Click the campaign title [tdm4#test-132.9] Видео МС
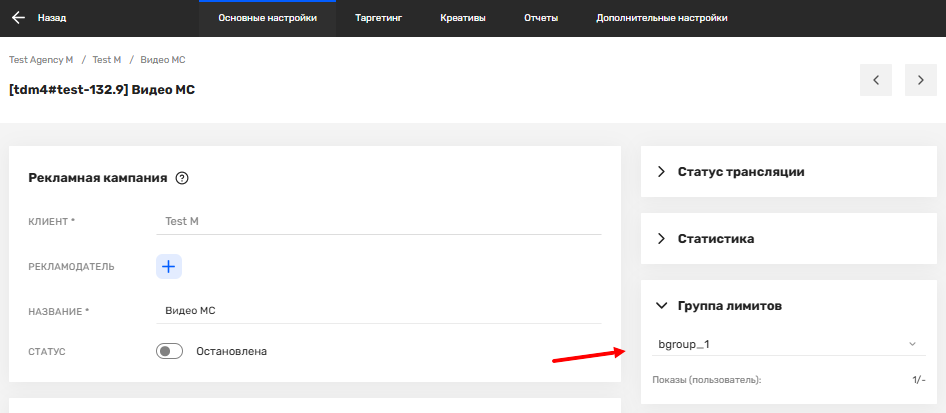The width and height of the screenshot is (946, 413). tap(102, 90)
